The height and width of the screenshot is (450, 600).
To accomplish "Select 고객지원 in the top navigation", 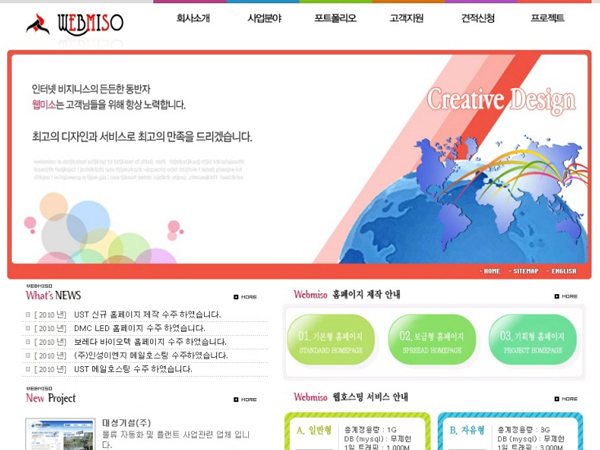I will pyautogui.click(x=406, y=18).
